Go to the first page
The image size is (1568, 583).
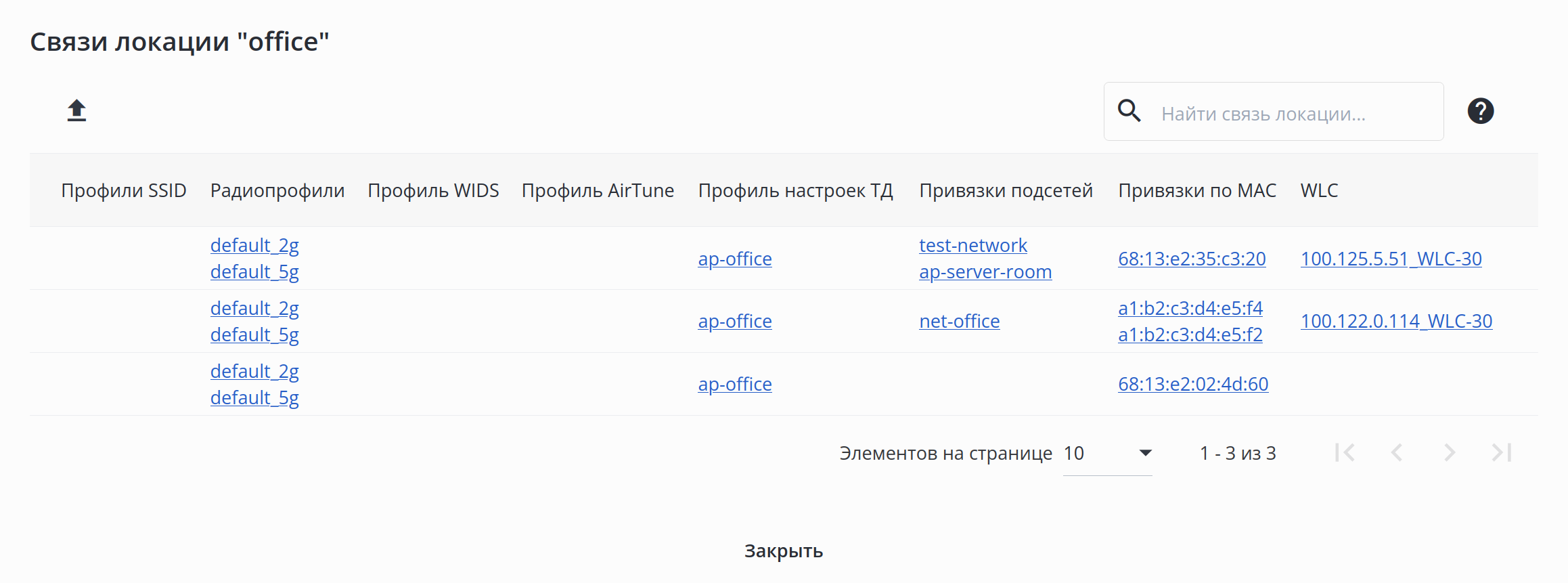pyautogui.click(x=1345, y=453)
